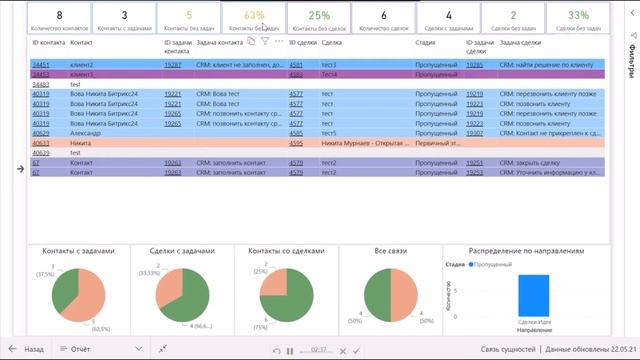The image size is (640, 360).
Task: Click the orange slice in Контакты со сделками pie
Action: [273, 282]
